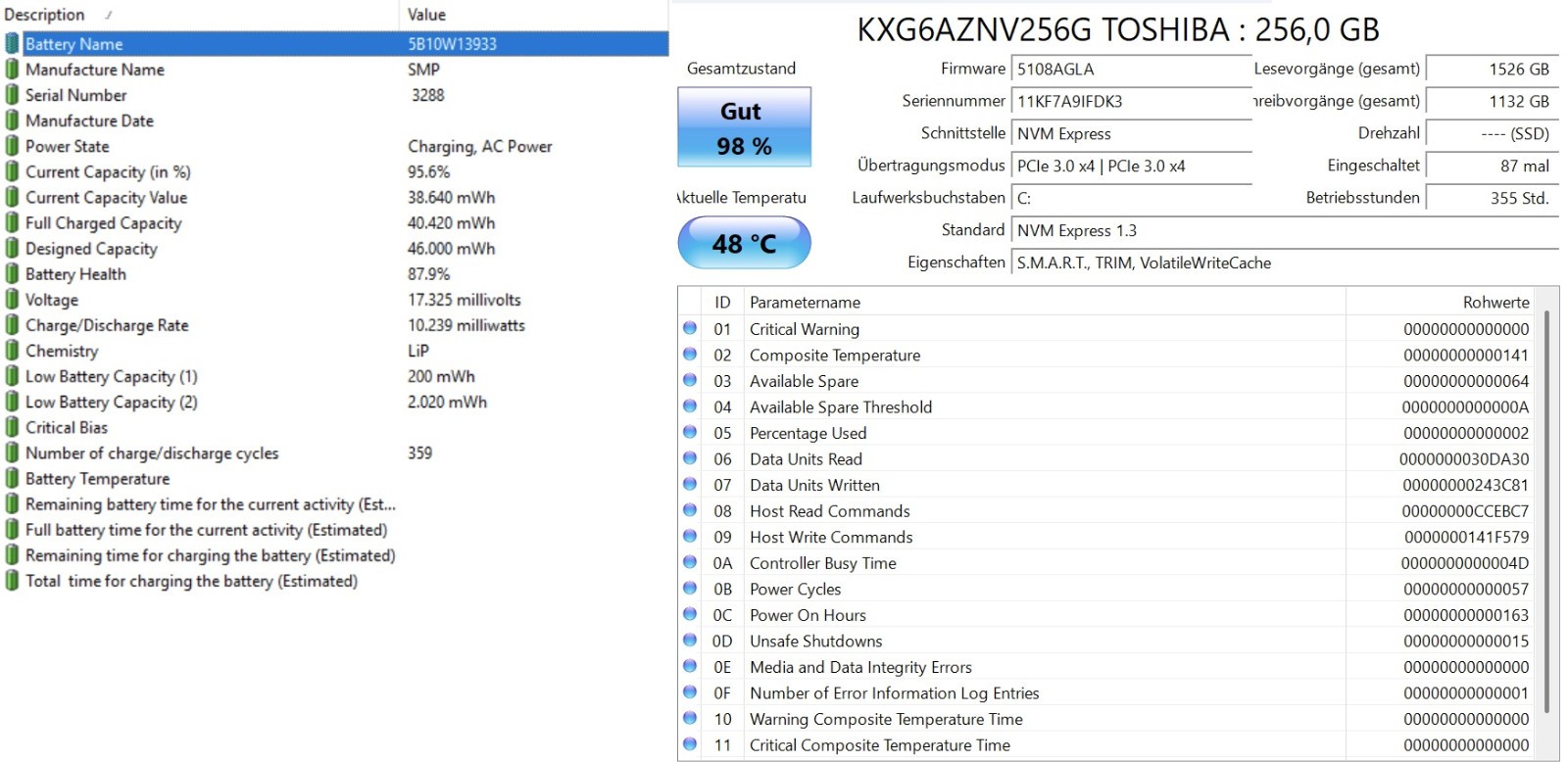The width and height of the screenshot is (1568, 762).
Task: Click the ID column header in SMART table
Action: coord(722,302)
